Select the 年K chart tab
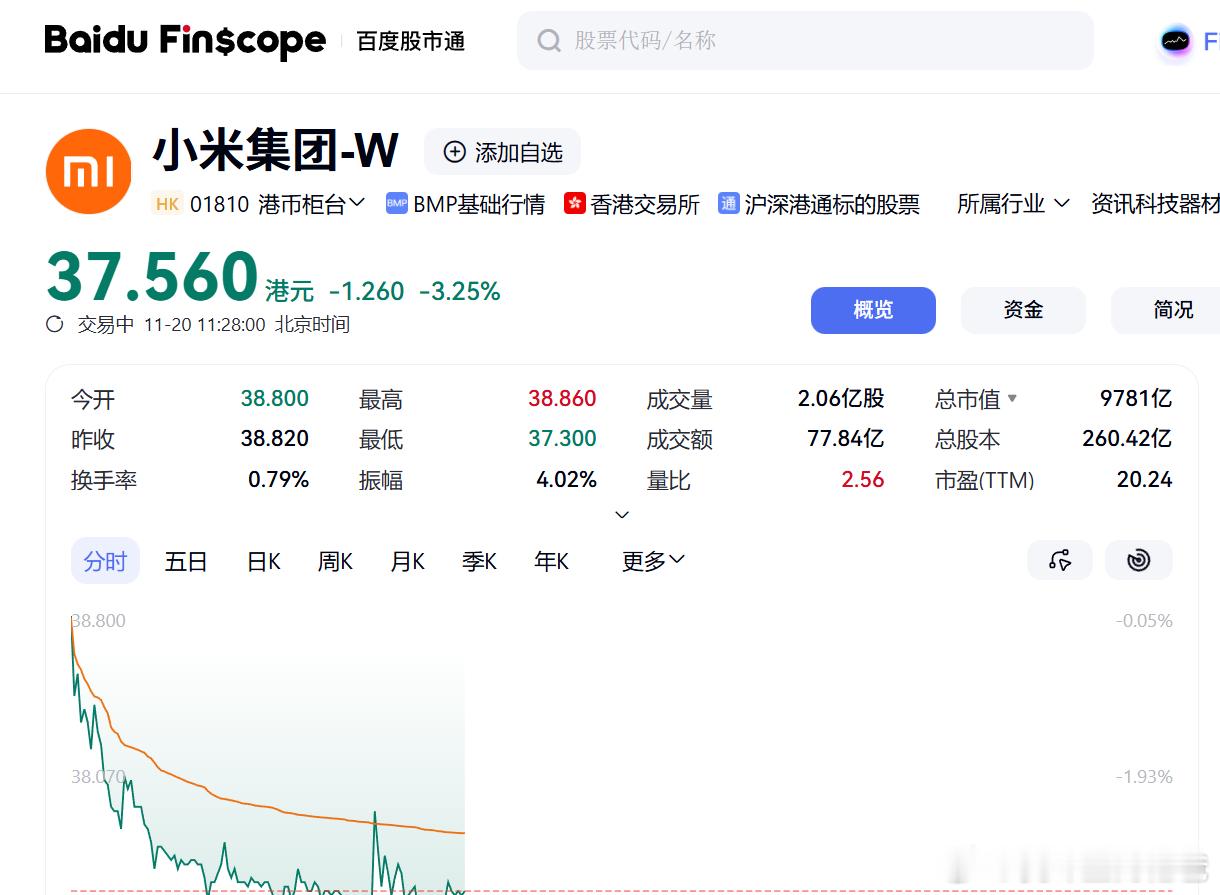Image resolution: width=1220 pixels, height=895 pixels. click(552, 561)
